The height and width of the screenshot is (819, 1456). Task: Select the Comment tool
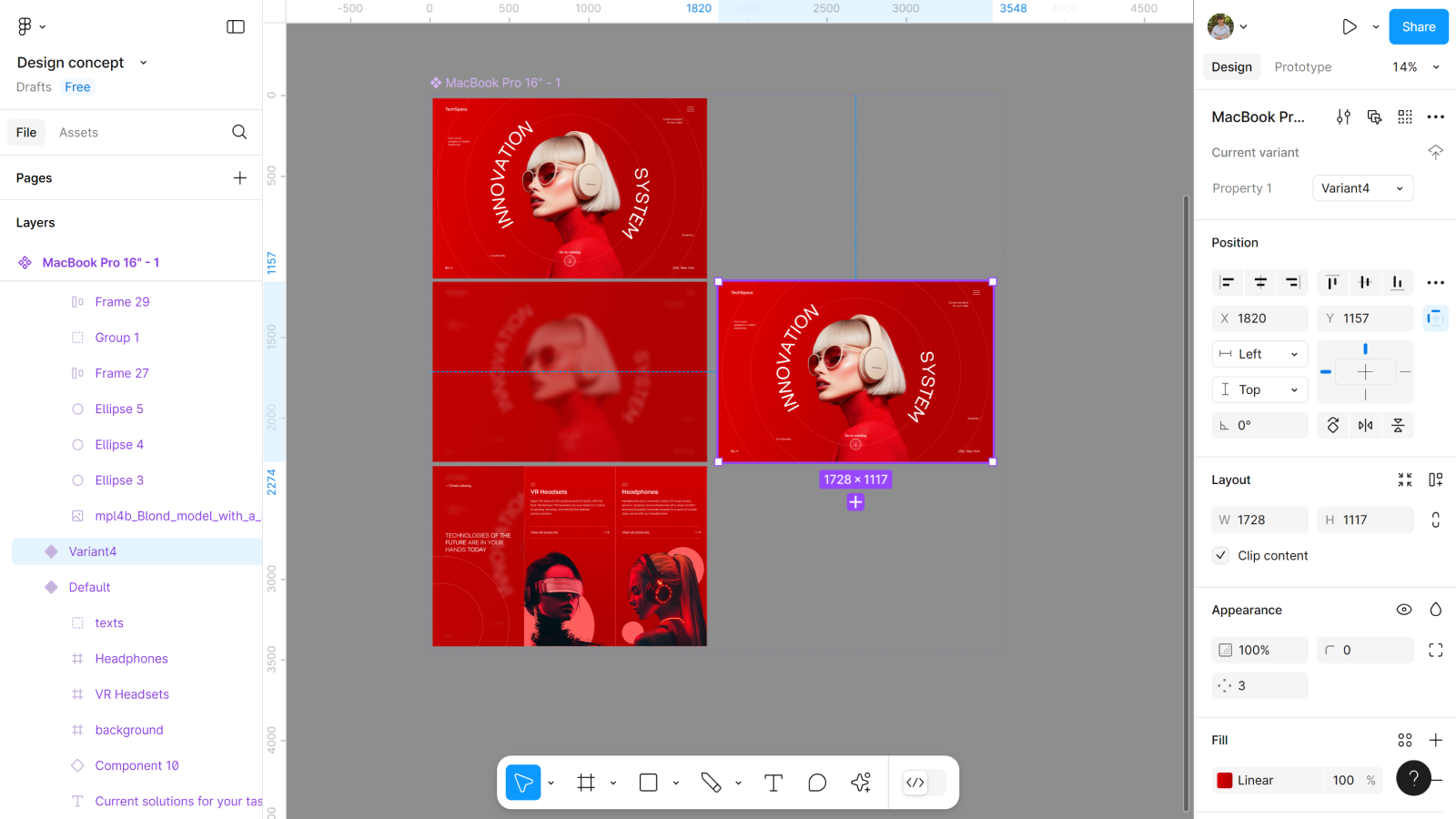[817, 783]
